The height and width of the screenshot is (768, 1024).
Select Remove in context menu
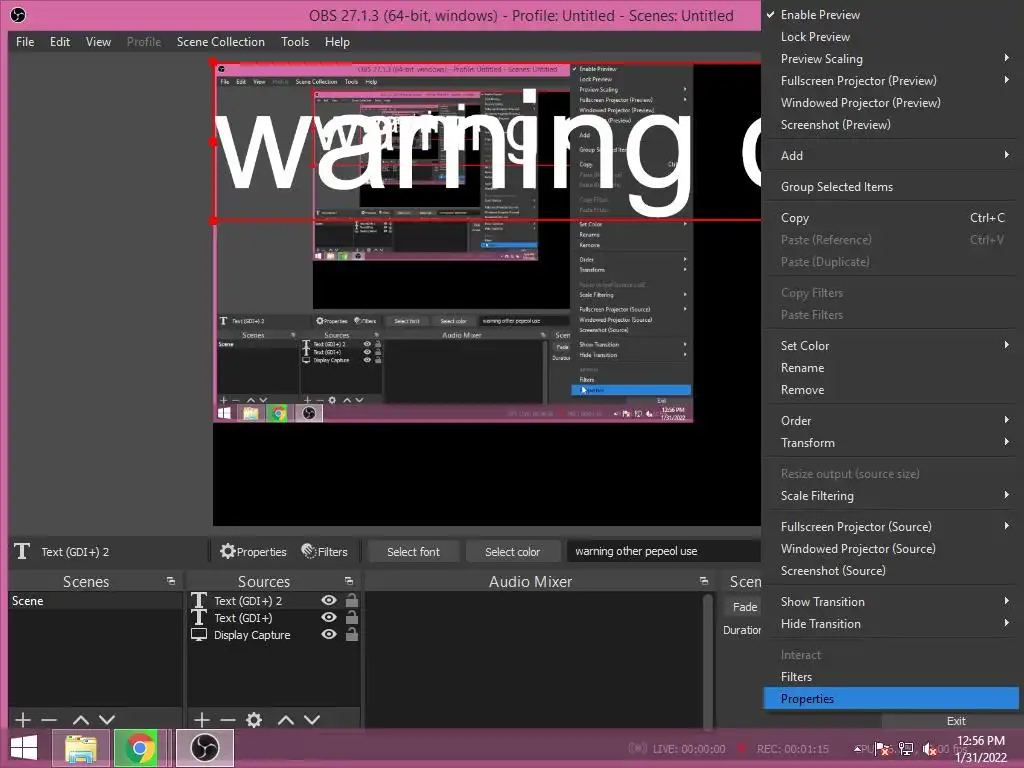pyautogui.click(x=890, y=390)
